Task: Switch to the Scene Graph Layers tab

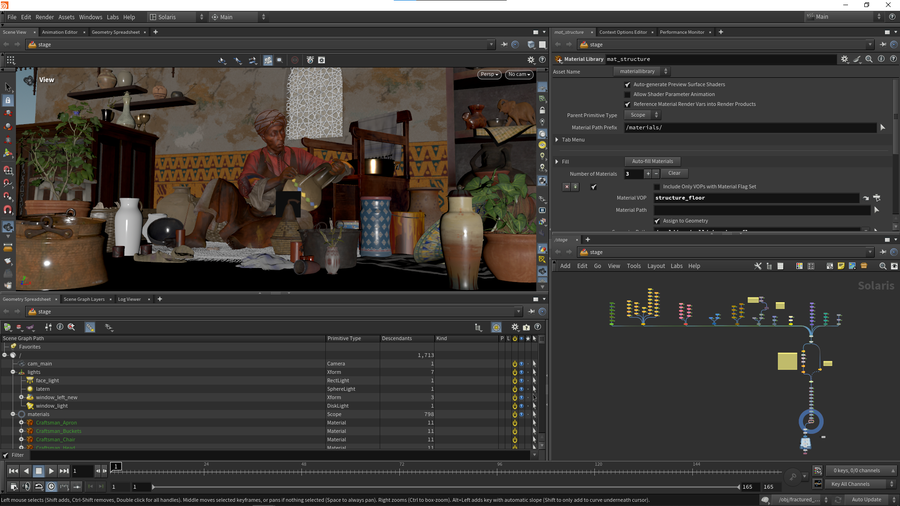Action: pos(84,299)
